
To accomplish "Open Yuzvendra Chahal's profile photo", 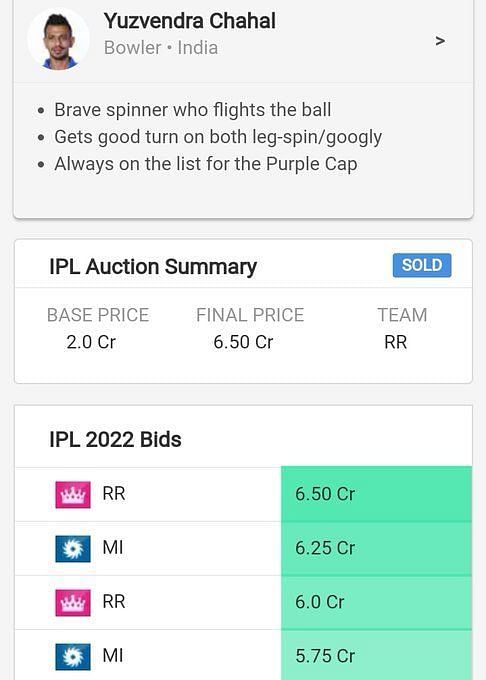I will click(x=59, y=40).
